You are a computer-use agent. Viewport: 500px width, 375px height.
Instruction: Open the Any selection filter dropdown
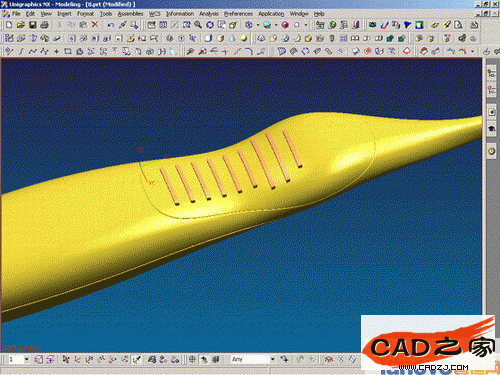(273, 359)
